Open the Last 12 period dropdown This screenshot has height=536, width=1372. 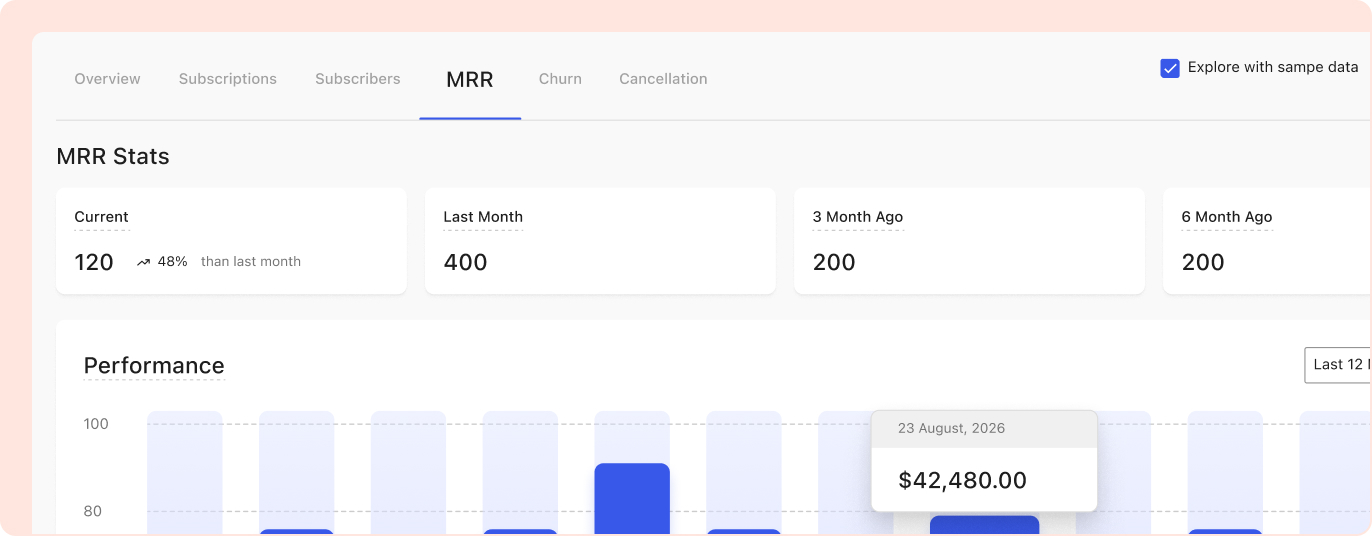1338,365
